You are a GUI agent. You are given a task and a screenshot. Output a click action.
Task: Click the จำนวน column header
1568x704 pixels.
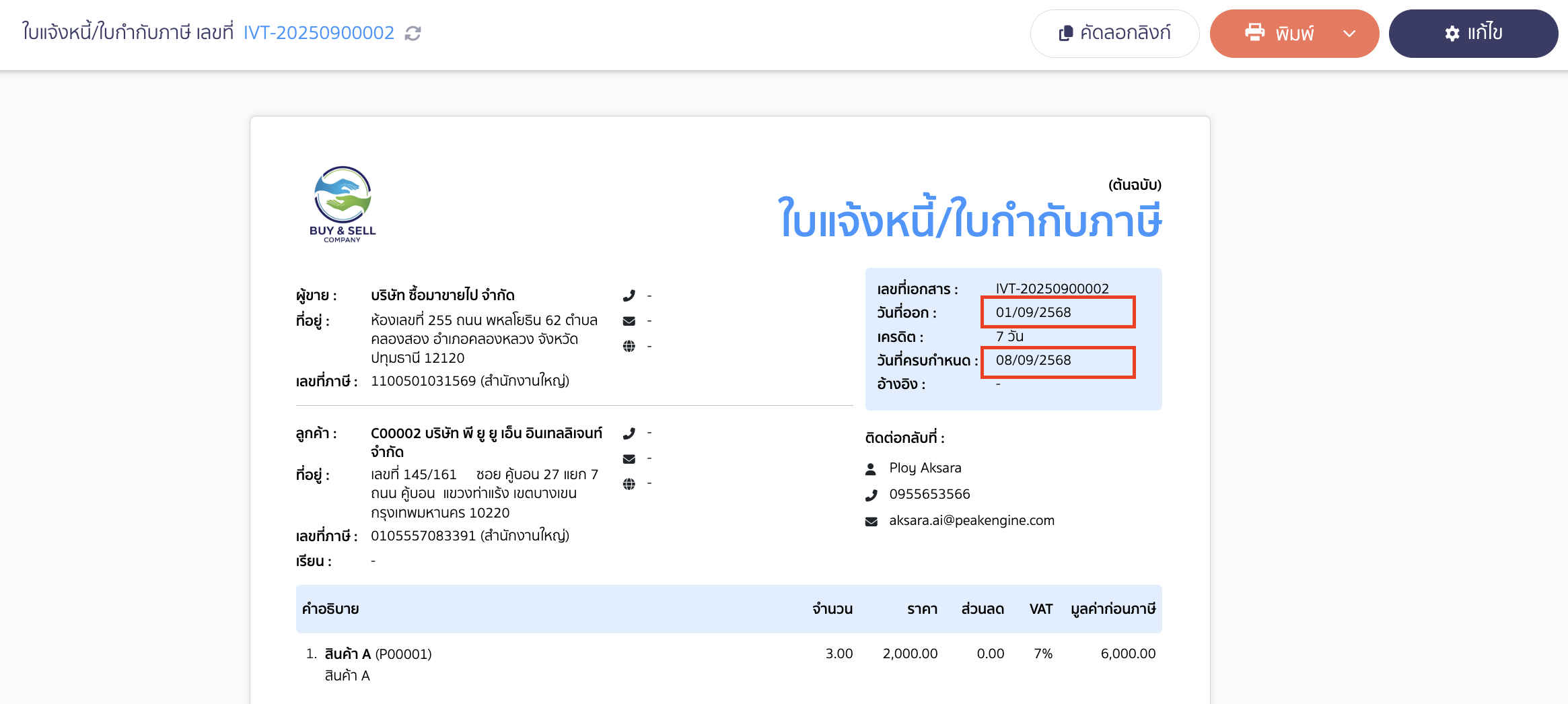832,609
